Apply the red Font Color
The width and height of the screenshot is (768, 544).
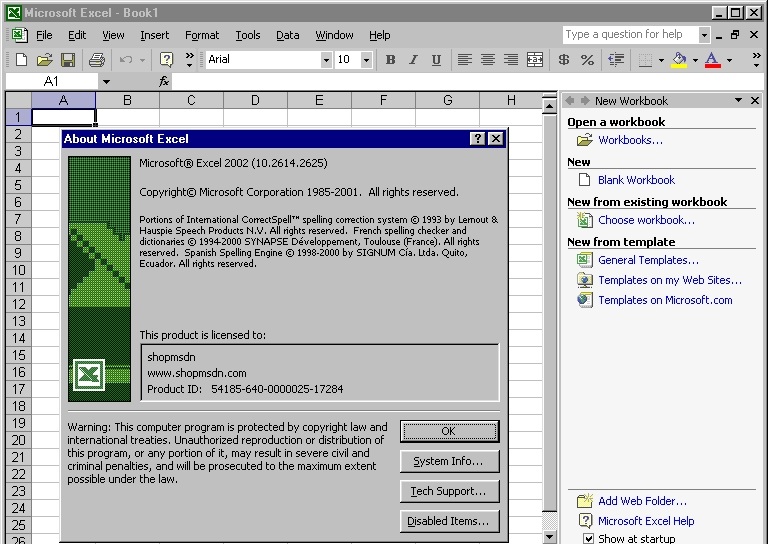click(713, 60)
